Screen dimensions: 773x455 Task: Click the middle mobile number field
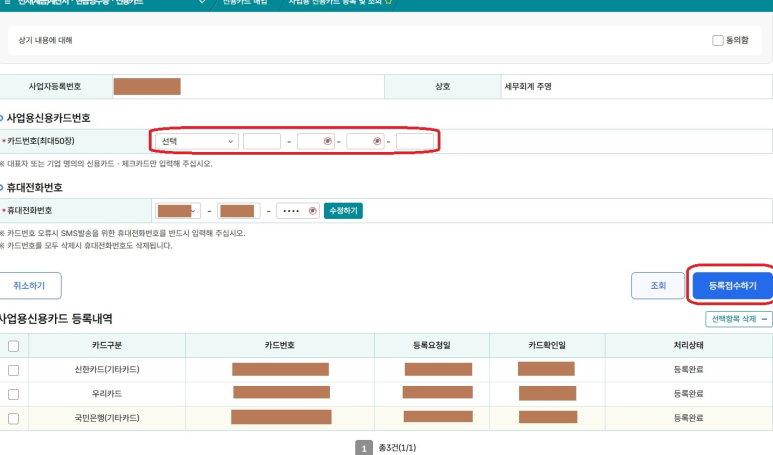click(x=239, y=211)
